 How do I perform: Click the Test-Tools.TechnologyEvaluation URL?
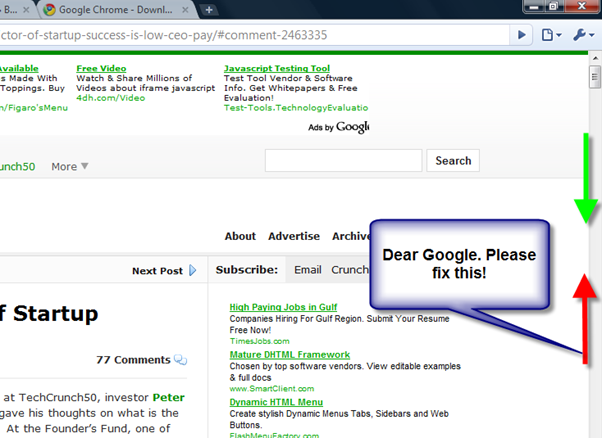point(296,108)
